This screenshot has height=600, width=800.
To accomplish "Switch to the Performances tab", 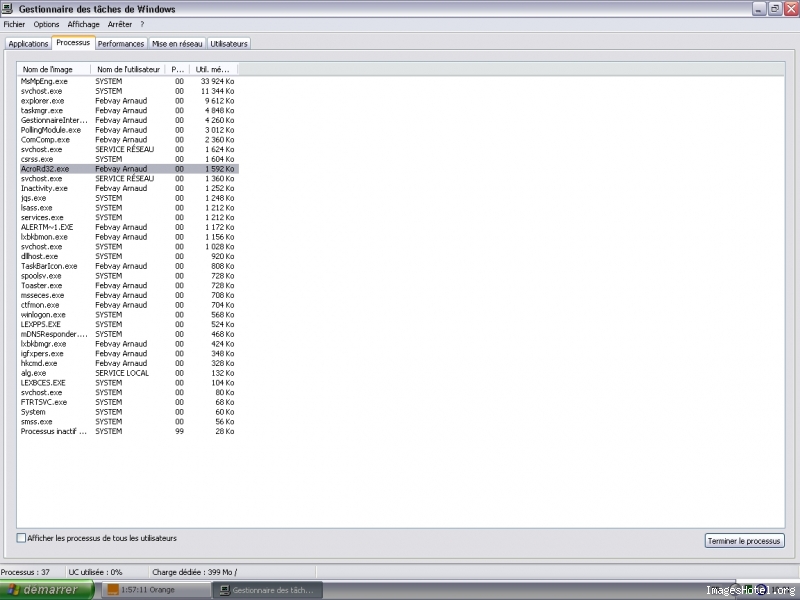I will [x=120, y=44].
